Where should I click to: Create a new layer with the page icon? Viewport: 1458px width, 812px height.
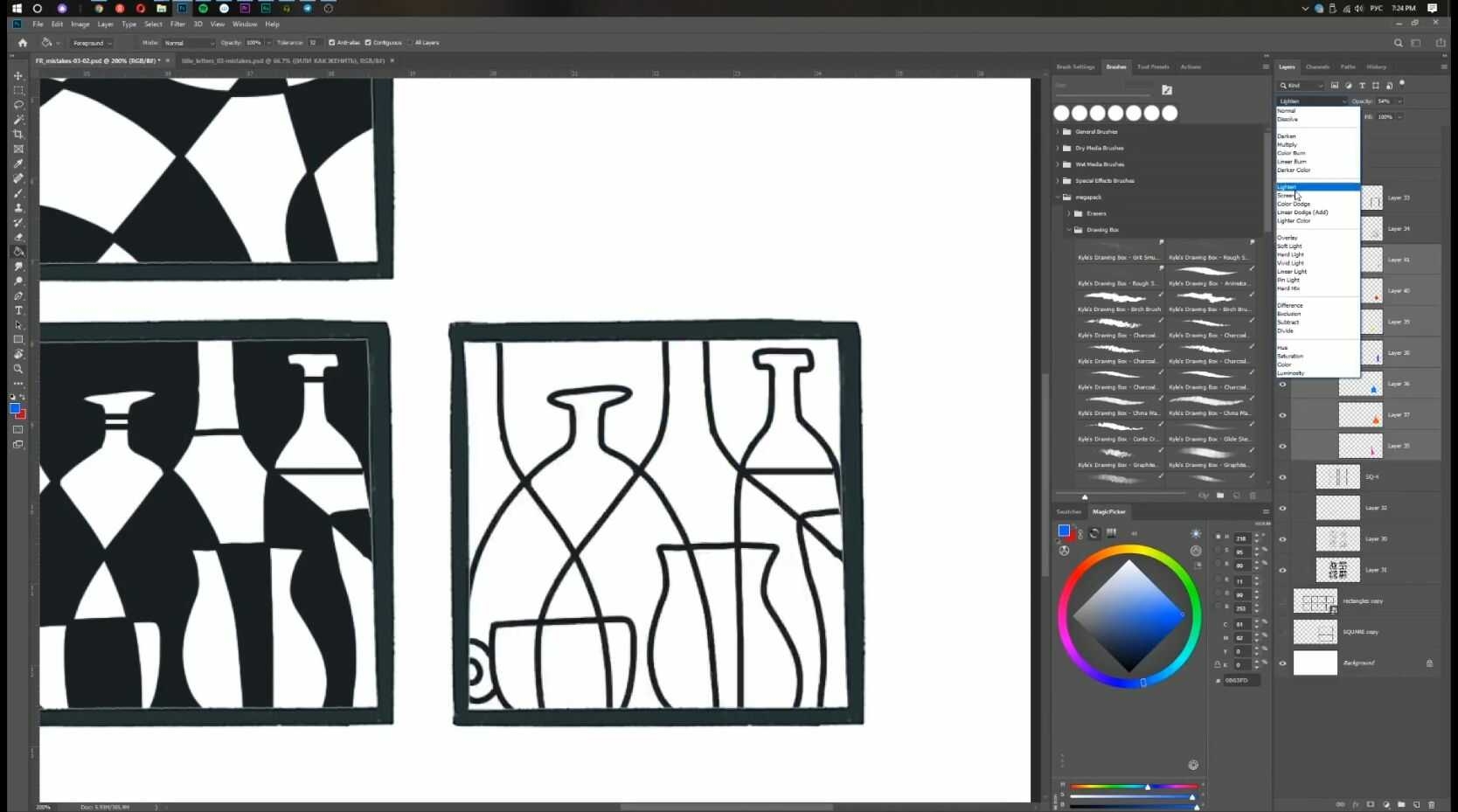pos(1416,804)
